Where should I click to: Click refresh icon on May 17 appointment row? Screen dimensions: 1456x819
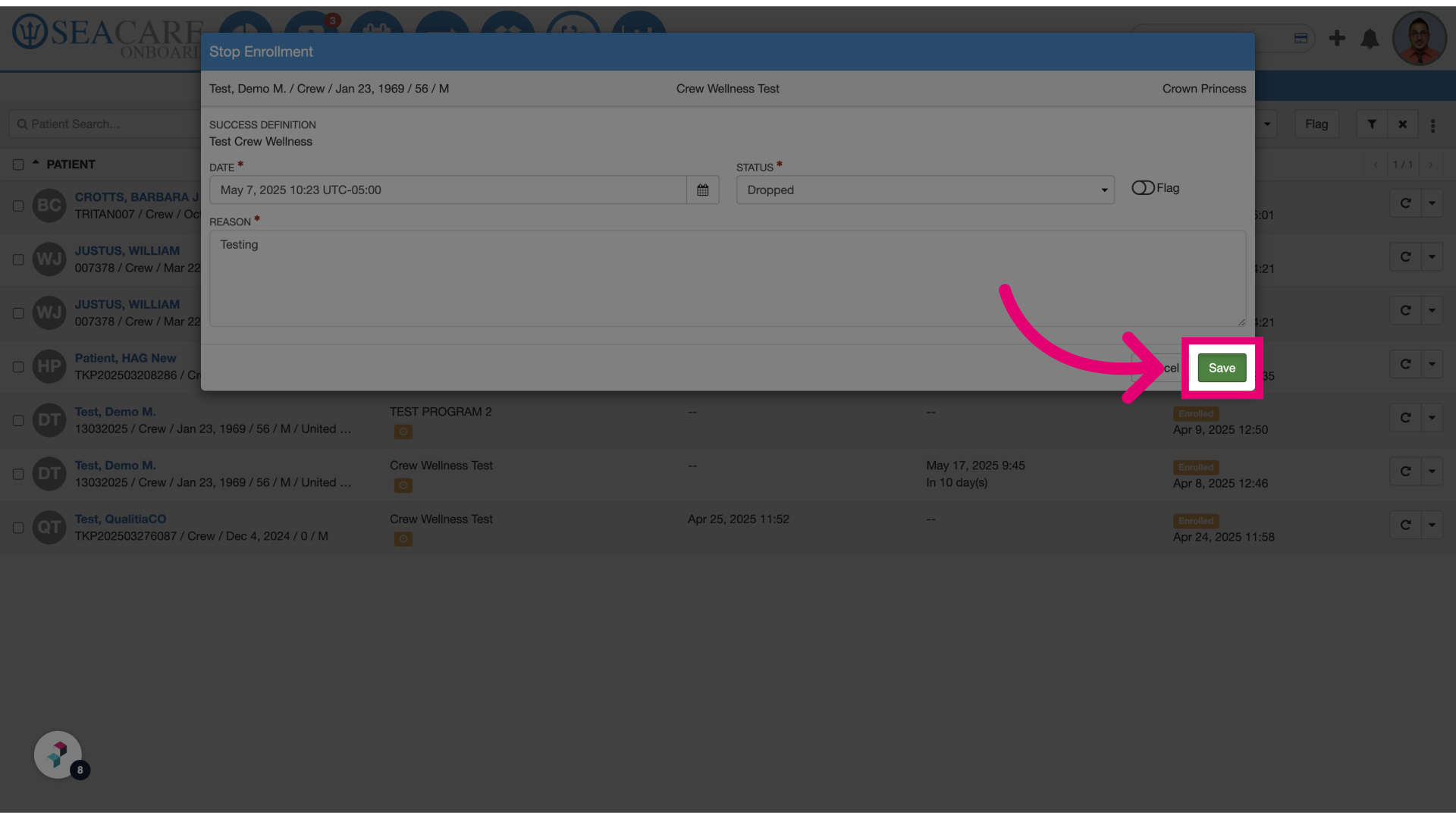(x=1405, y=472)
